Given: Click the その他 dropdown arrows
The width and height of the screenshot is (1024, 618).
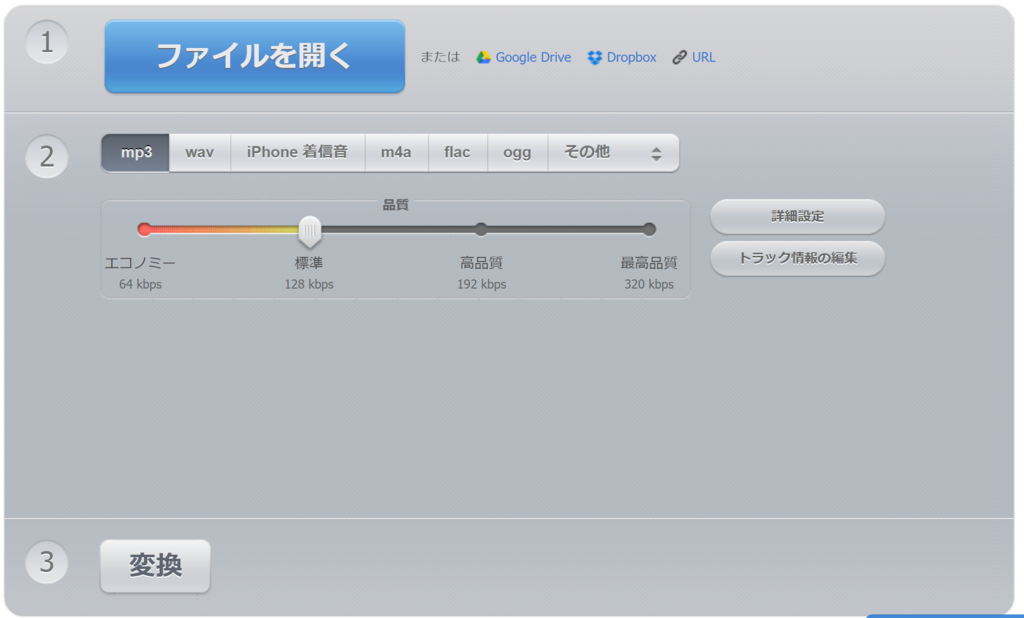Looking at the screenshot, I should [x=656, y=154].
